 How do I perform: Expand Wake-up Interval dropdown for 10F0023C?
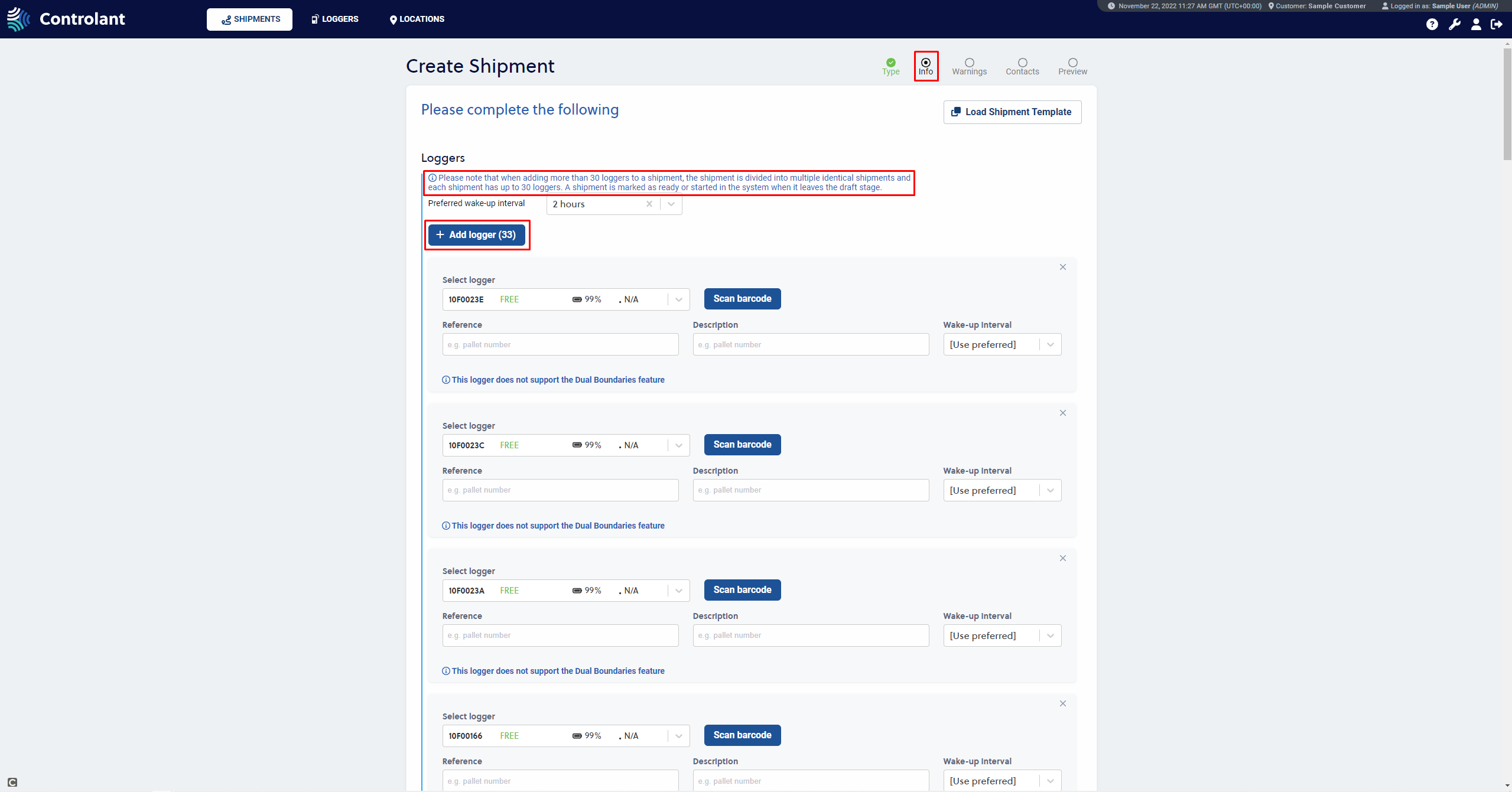[1002, 490]
